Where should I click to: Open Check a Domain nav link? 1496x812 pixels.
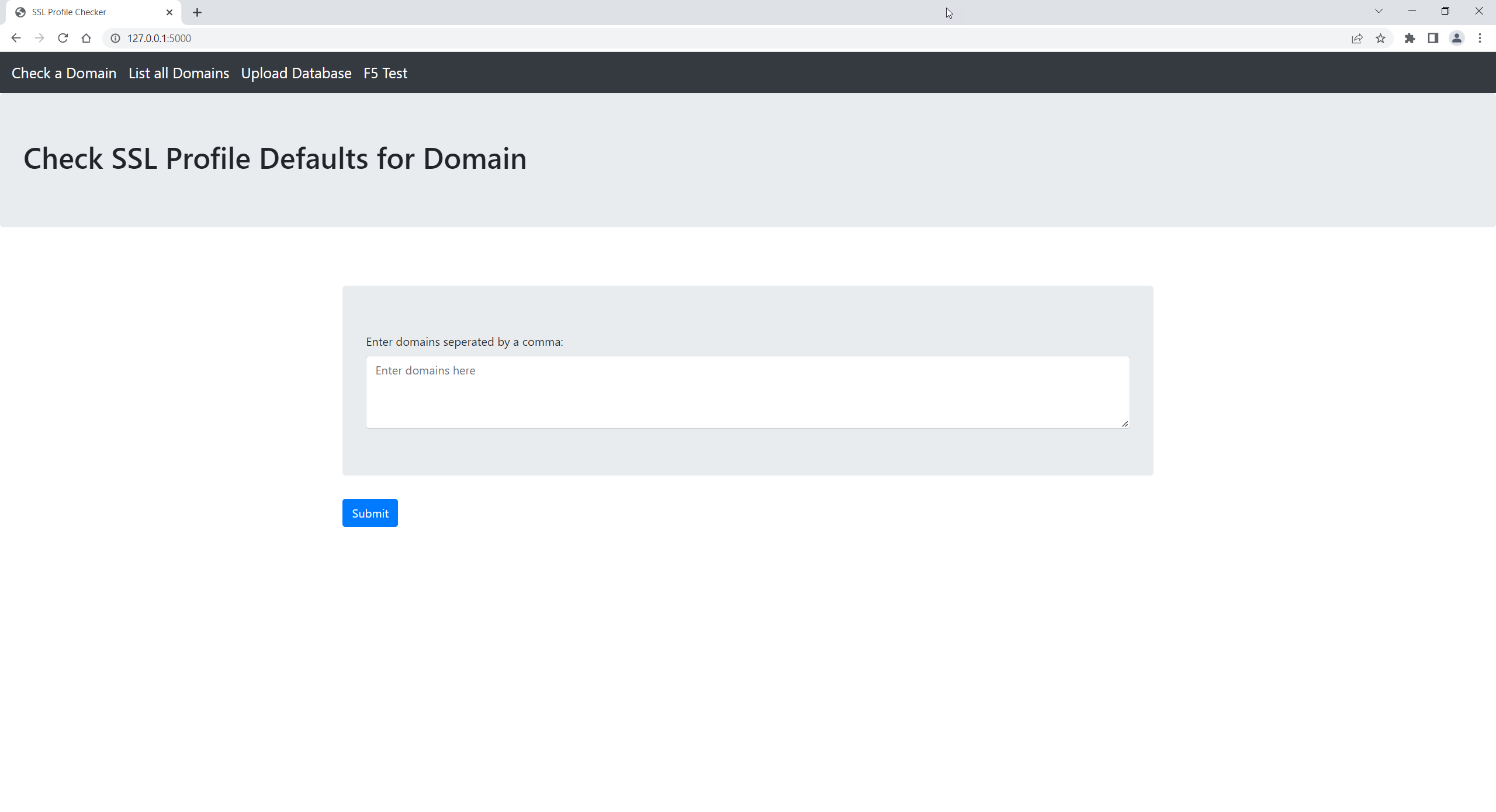coord(64,73)
